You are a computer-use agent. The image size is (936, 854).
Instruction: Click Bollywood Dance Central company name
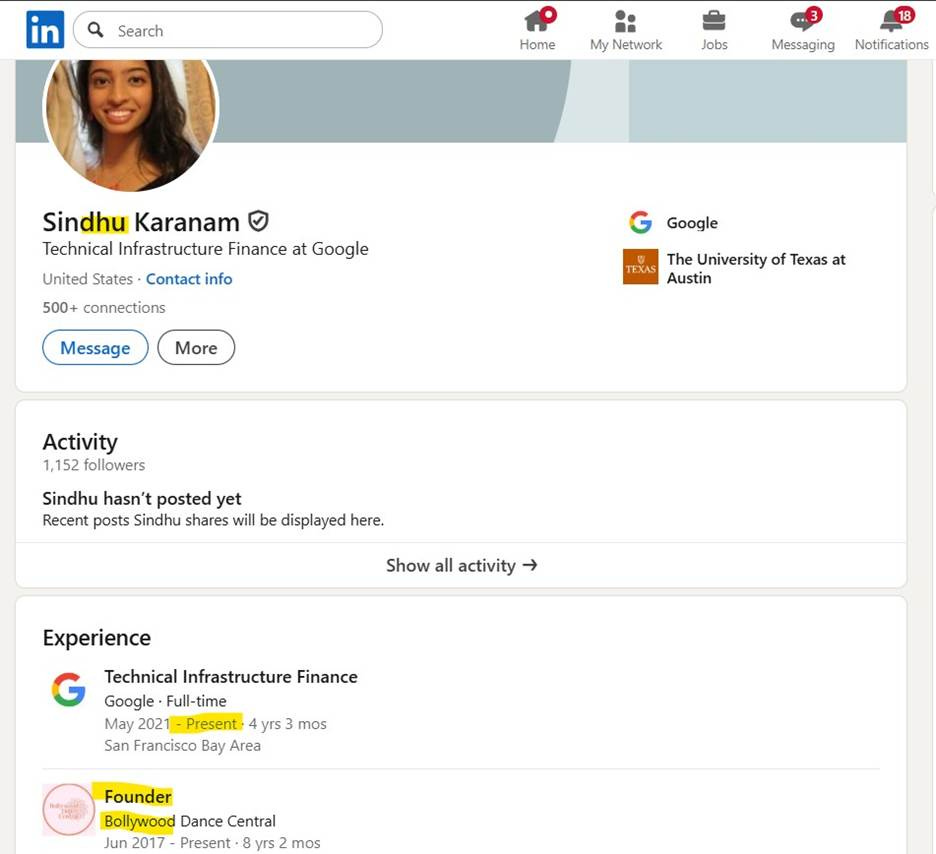tap(189, 821)
